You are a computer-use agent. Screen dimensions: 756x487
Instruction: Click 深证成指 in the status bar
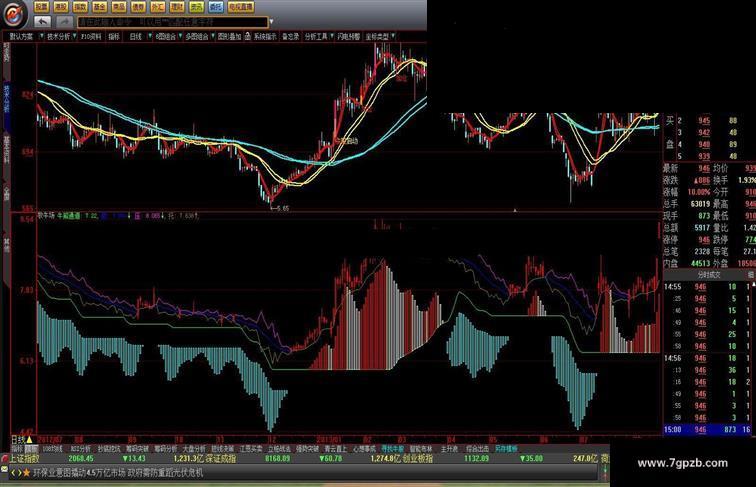pyautogui.click(x=221, y=459)
